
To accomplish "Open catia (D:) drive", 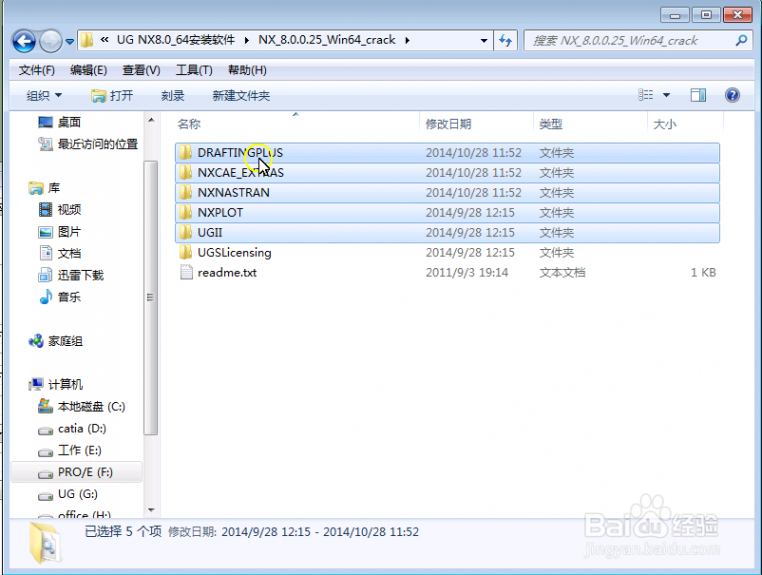I will click(82, 428).
